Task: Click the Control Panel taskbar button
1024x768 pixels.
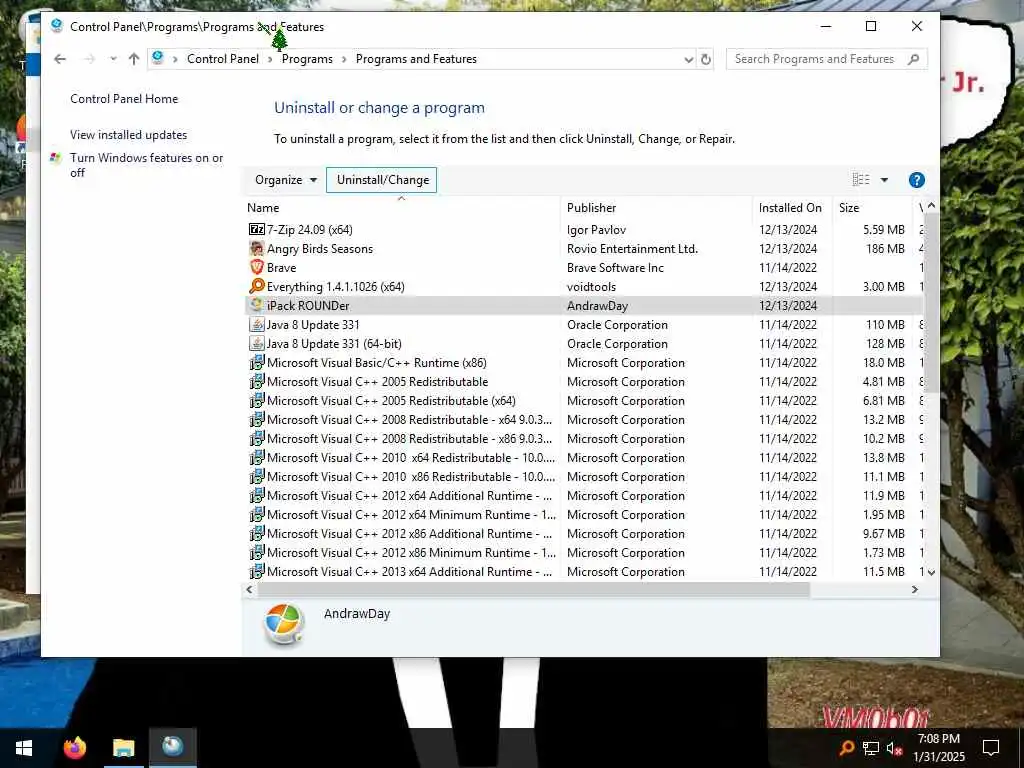Action: click(172, 747)
